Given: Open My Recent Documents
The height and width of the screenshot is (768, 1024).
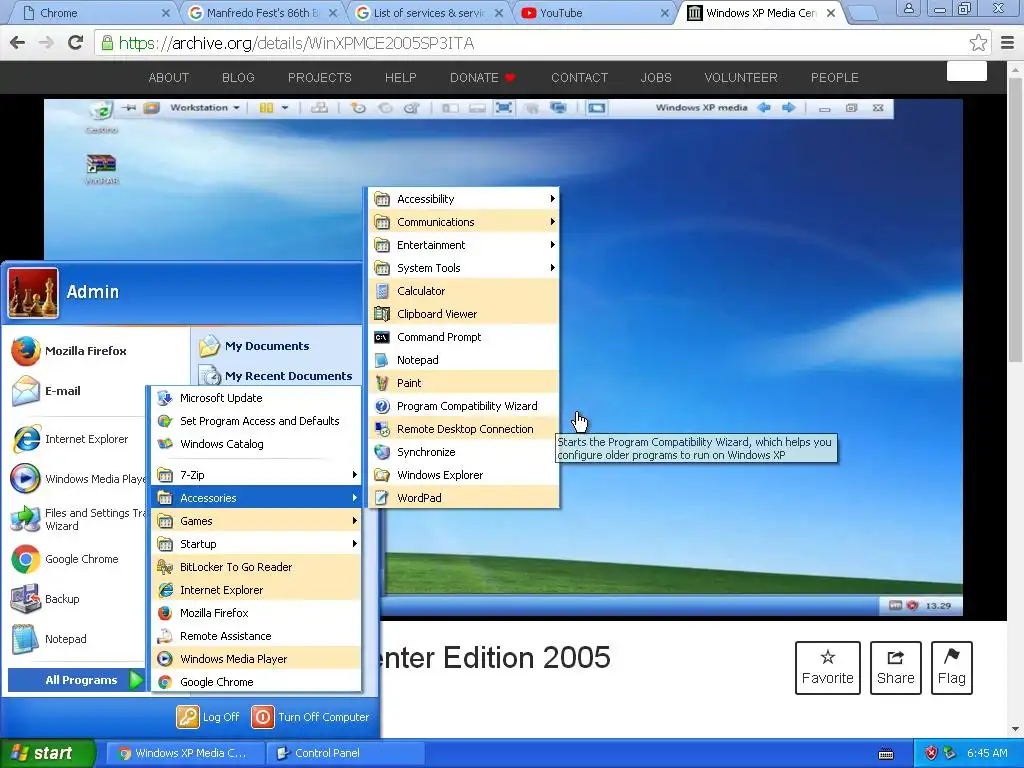Looking at the screenshot, I should pos(276,376).
